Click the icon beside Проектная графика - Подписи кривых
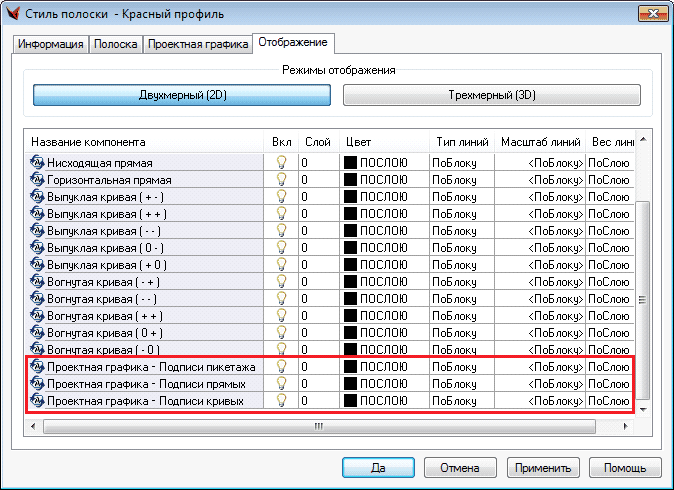Screen dimensions: 674x490 [38, 401]
